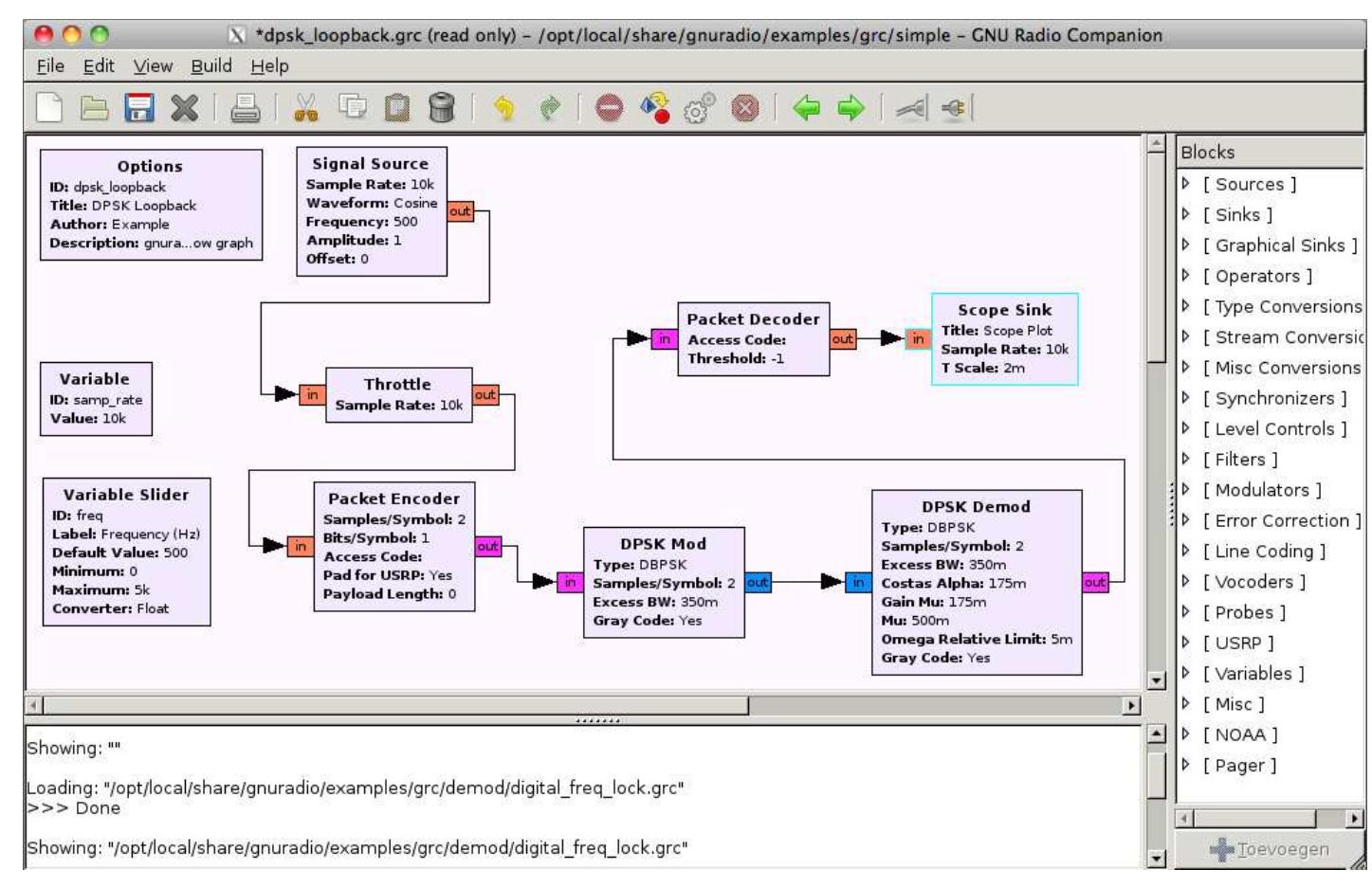Rotate block with right green arrow

tap(851, 109)
